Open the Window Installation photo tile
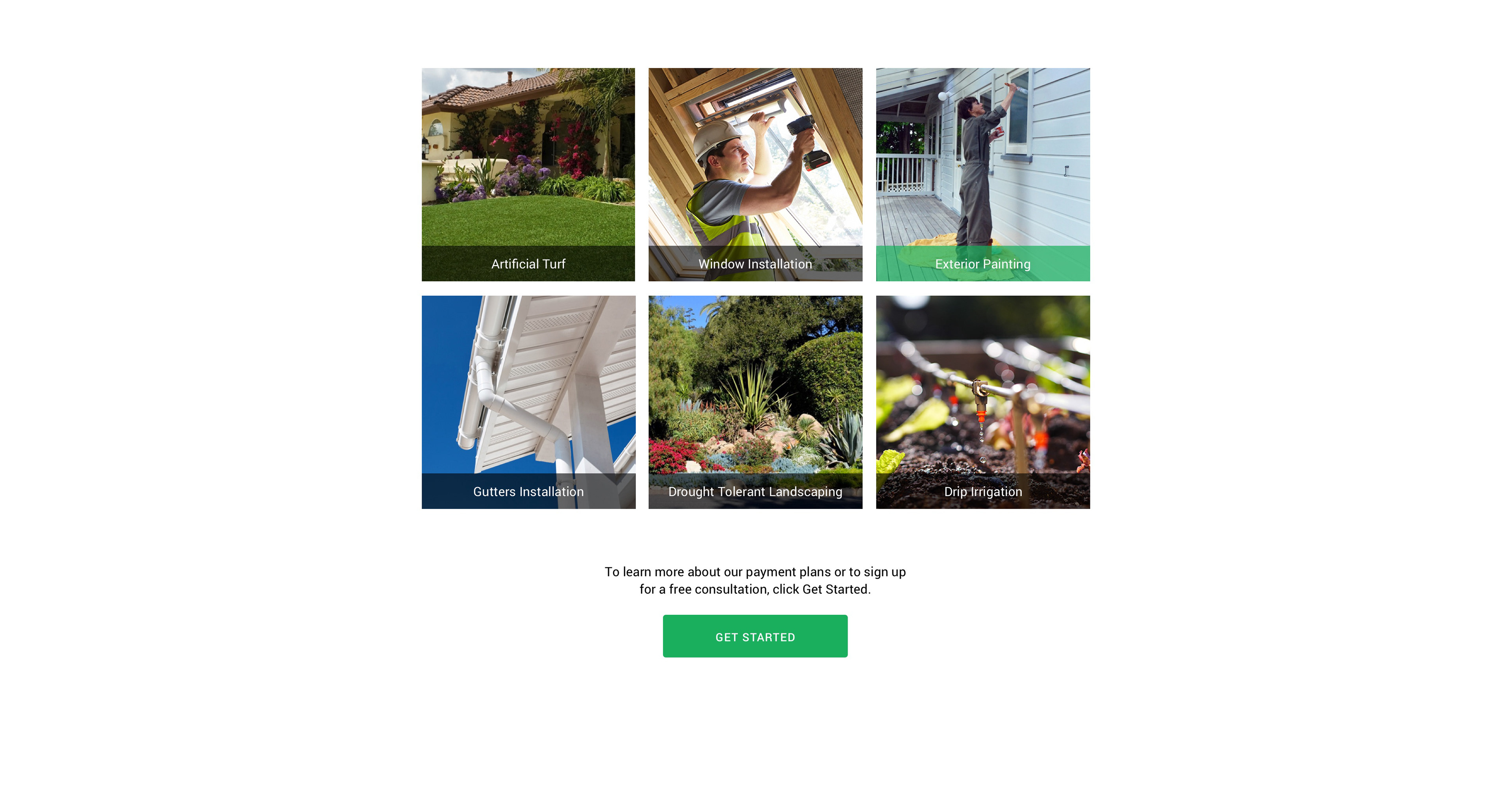The image size is (1512, 791). tap(756, 175)
